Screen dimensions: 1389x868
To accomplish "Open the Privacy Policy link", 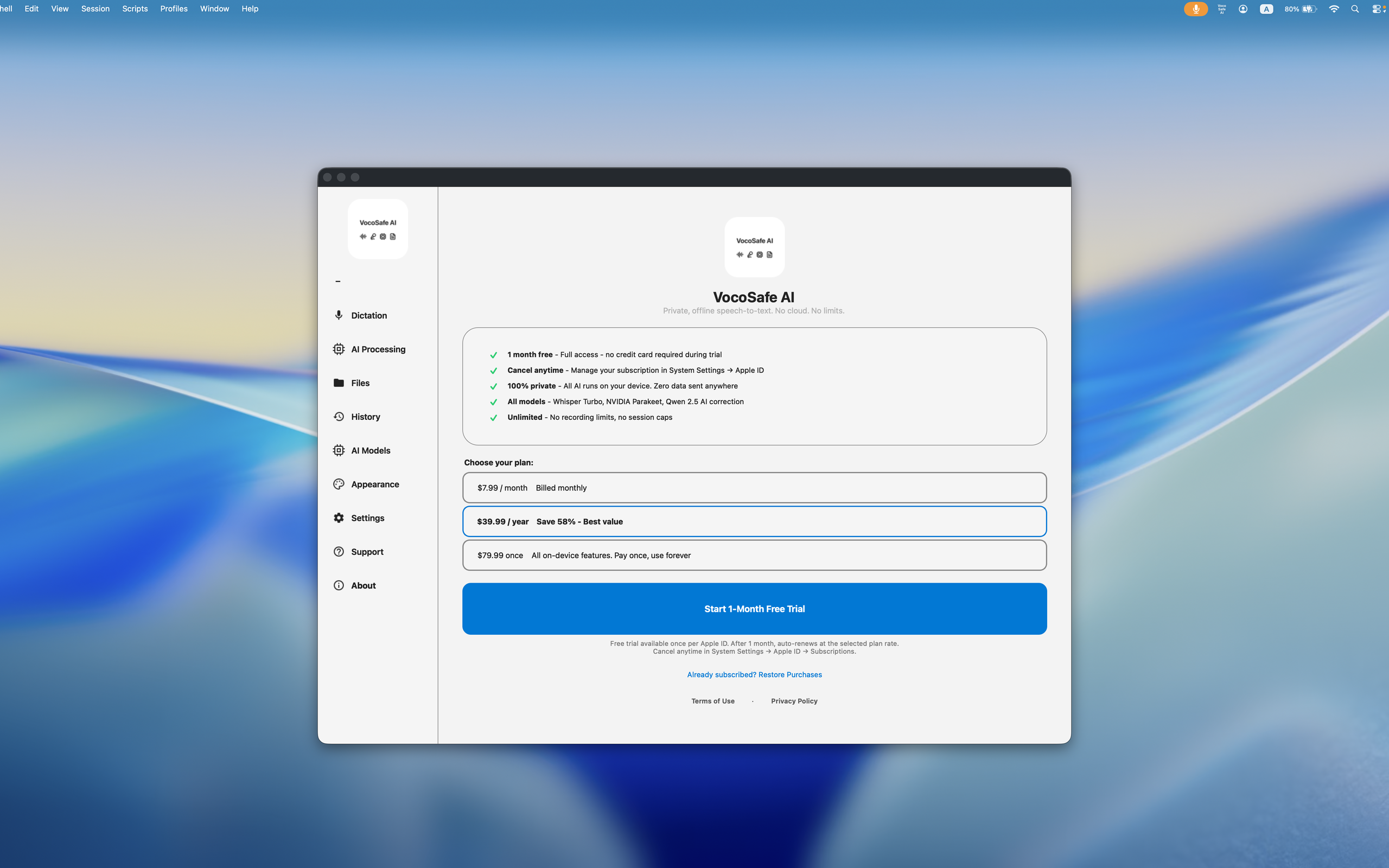I will click(794, 701).
